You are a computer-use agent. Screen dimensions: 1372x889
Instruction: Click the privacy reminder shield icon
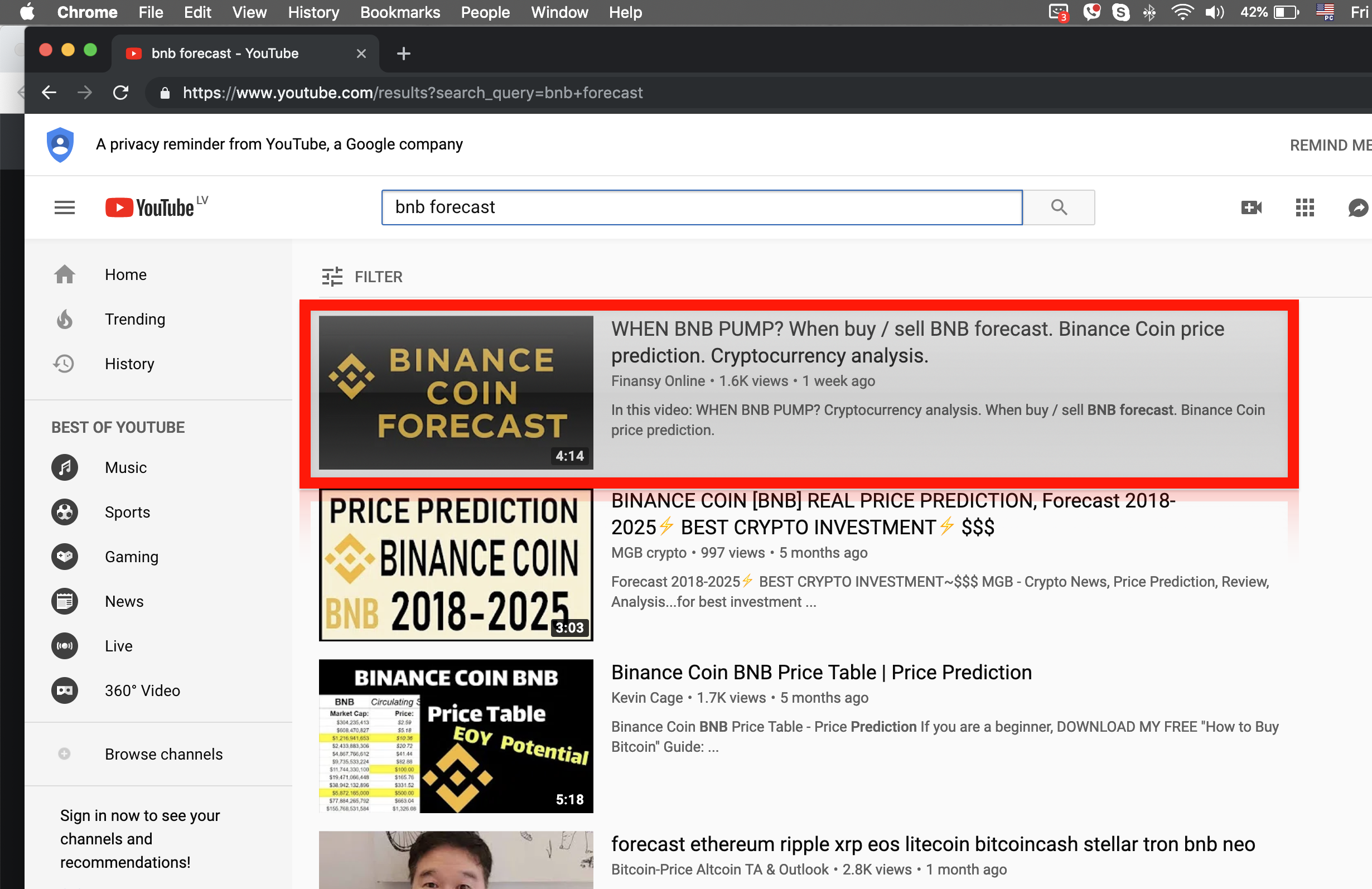pyautogui.click(x=60, y=144)
